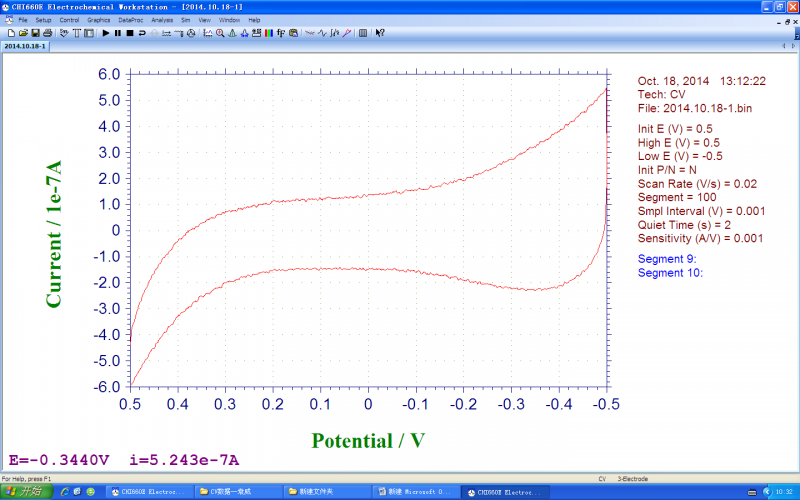The width and height of the screenshot is (800, 500).
Task: Click the integral icon
Action: click(334, 33)
